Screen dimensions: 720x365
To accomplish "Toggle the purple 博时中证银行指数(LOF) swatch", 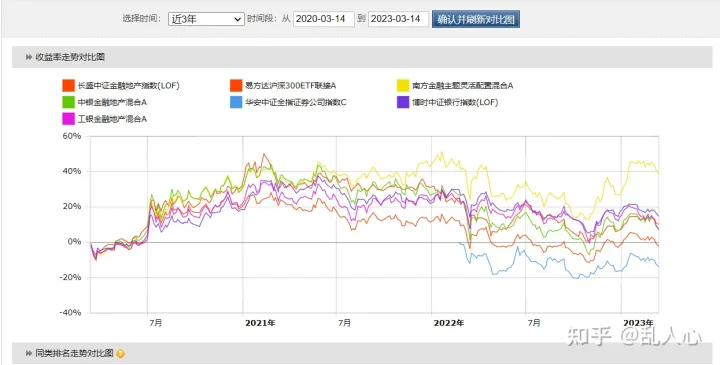I will (403, 102).
